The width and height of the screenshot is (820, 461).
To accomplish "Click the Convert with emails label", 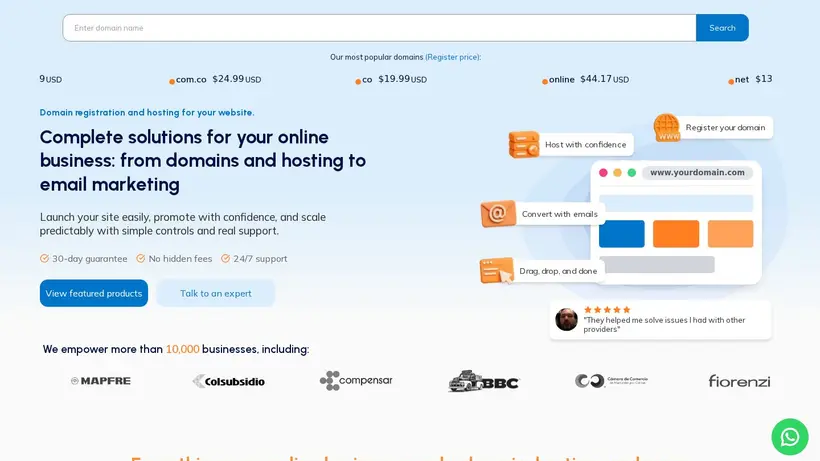I will click(x=560, y=214).
